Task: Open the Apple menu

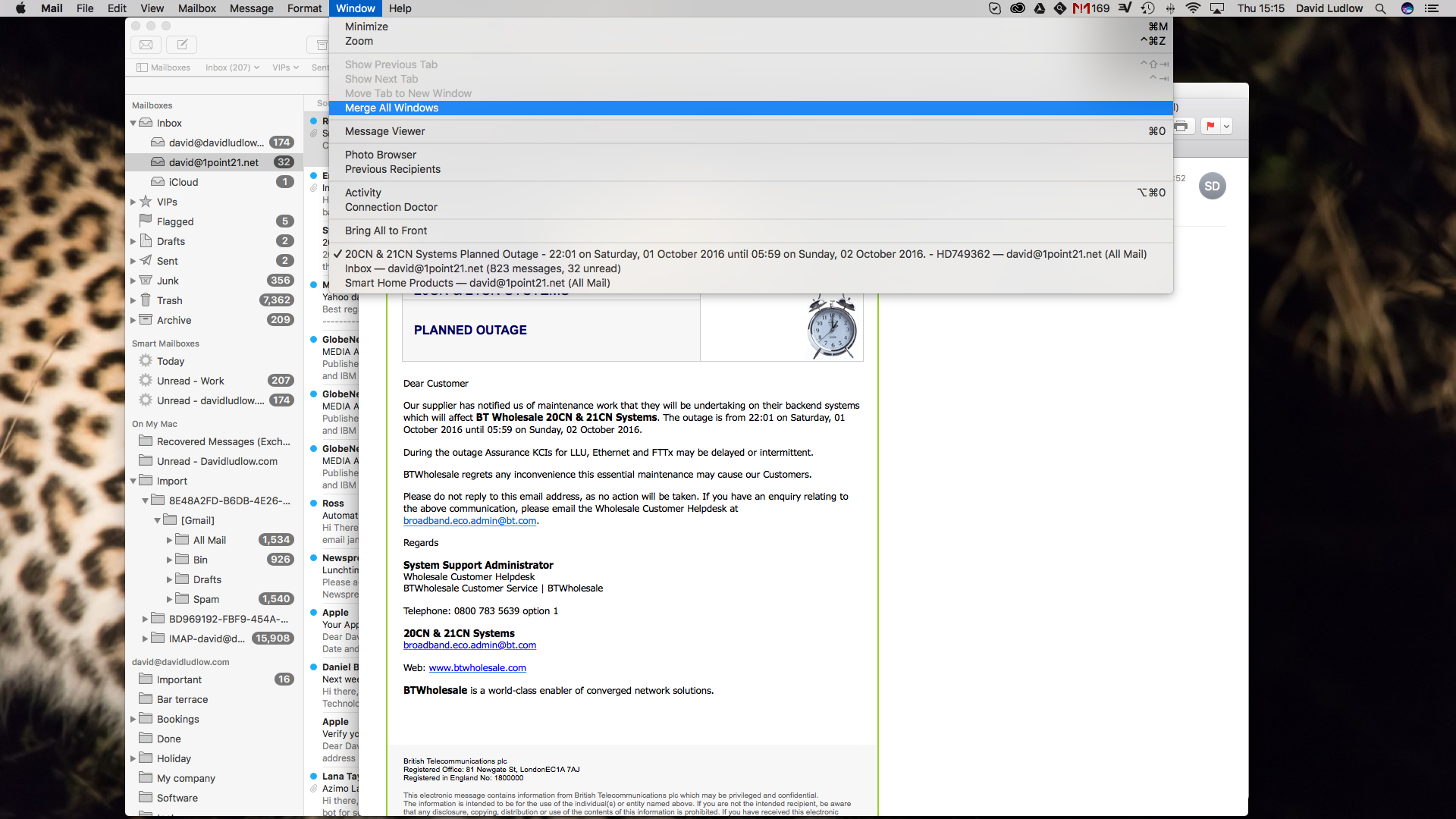Action: (20, 8)
